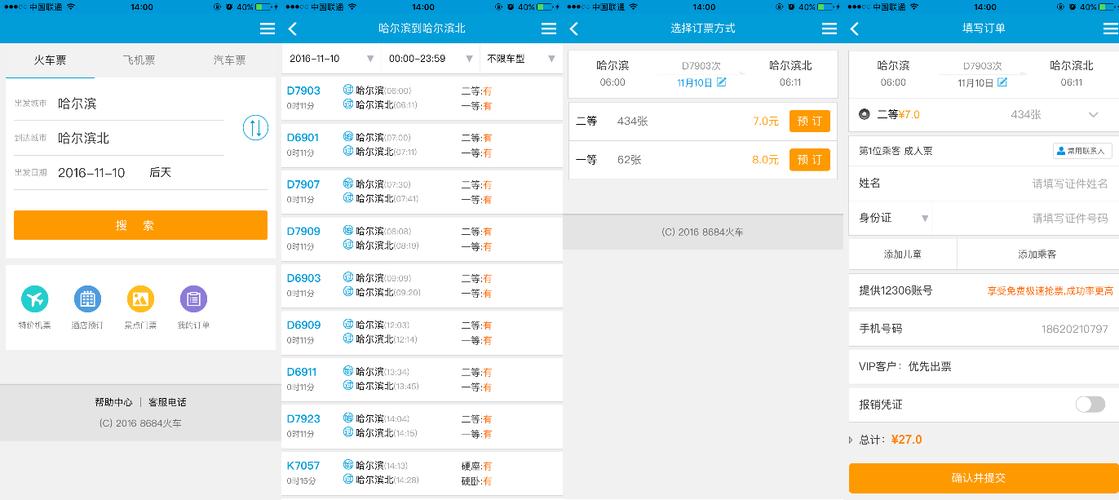
Task: Open hamburger menu on 选择订票方式 screen
Action: tap(829, 29)
